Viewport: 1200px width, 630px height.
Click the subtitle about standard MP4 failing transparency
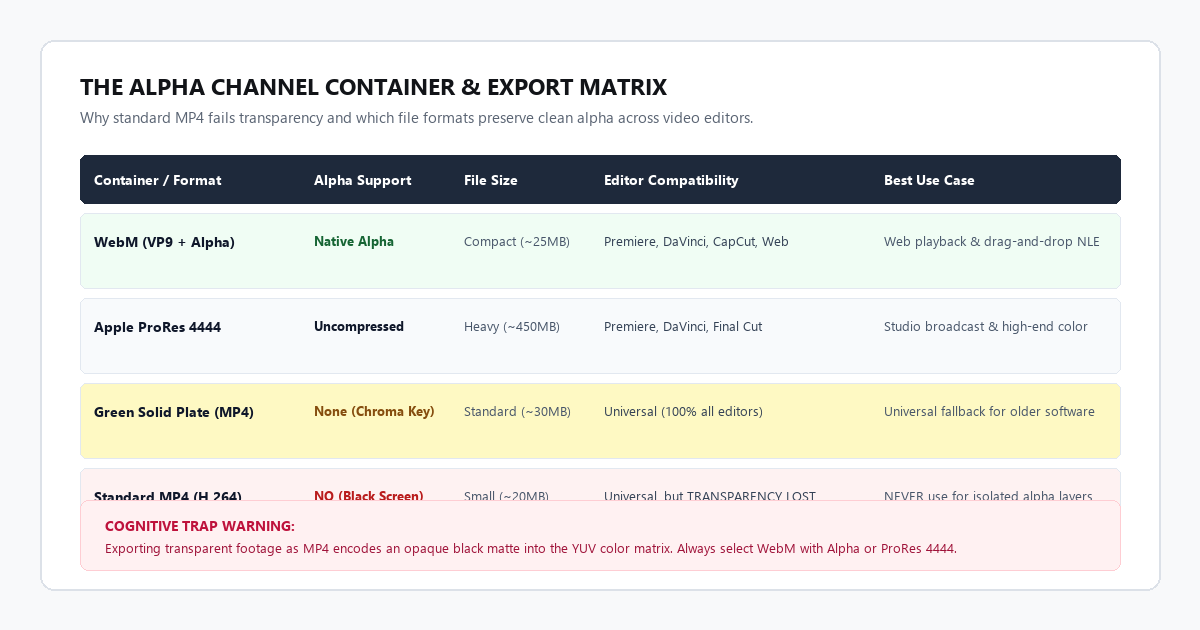(416, 118)
